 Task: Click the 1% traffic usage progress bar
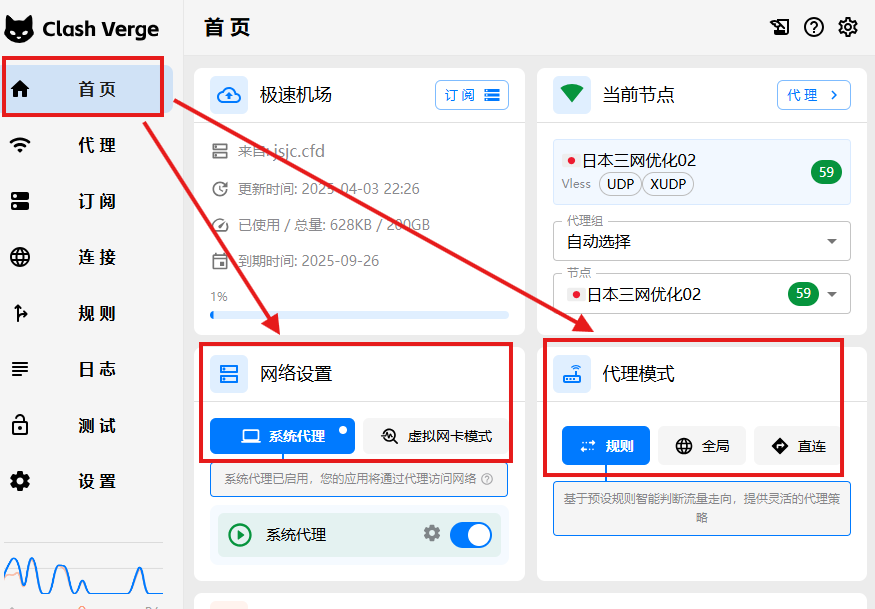(x=359, y=315)
